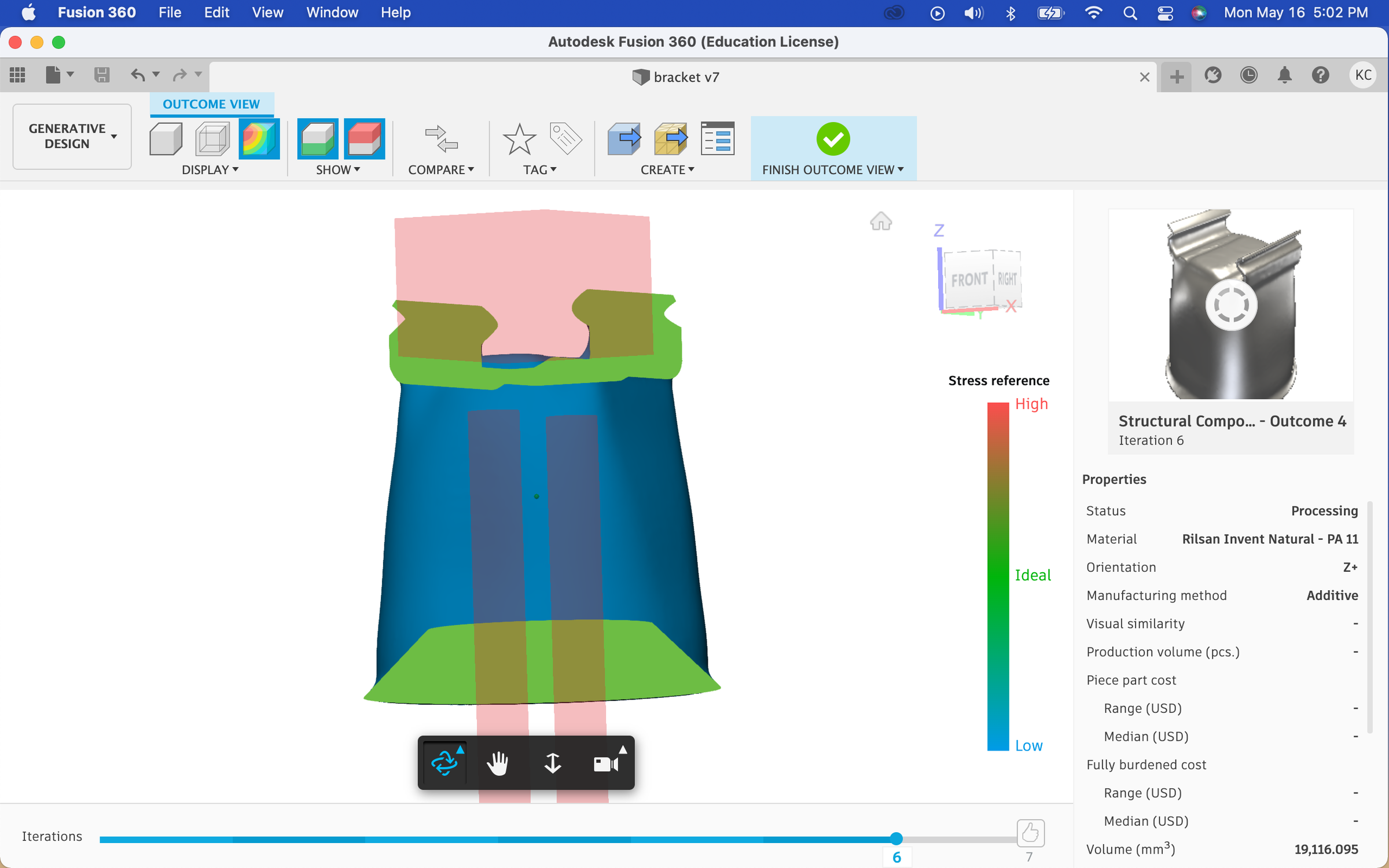Click the home view icon above the ViewCube
Viewport: 1389px width, 868px height.
point(880,221)
